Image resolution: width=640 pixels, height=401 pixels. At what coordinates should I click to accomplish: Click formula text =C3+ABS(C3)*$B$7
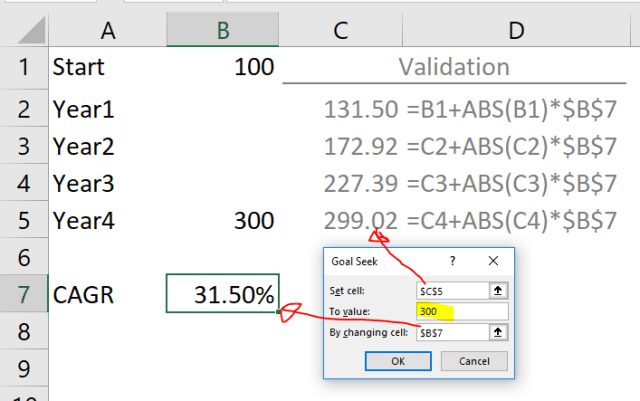tap(511, 183)
